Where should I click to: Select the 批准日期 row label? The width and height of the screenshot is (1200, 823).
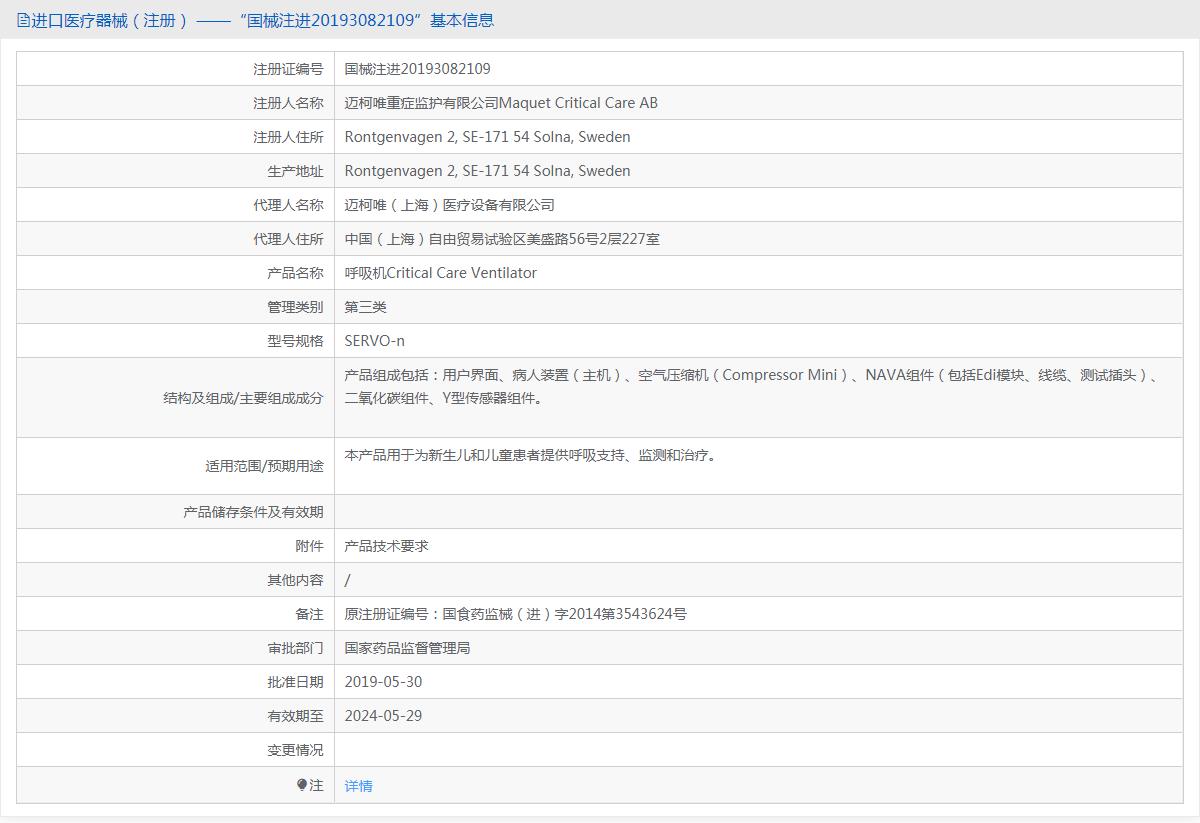pyautogui.click(x=295, y=682)
